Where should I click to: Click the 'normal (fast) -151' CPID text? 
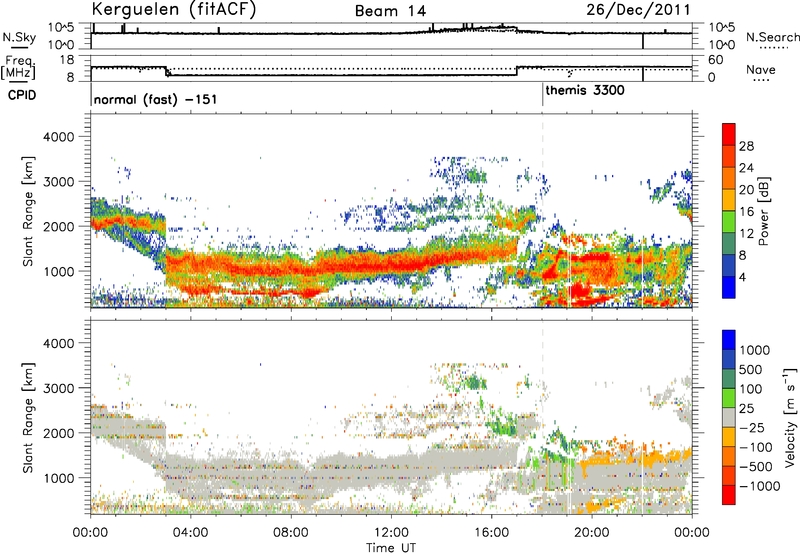click(156, 99)
